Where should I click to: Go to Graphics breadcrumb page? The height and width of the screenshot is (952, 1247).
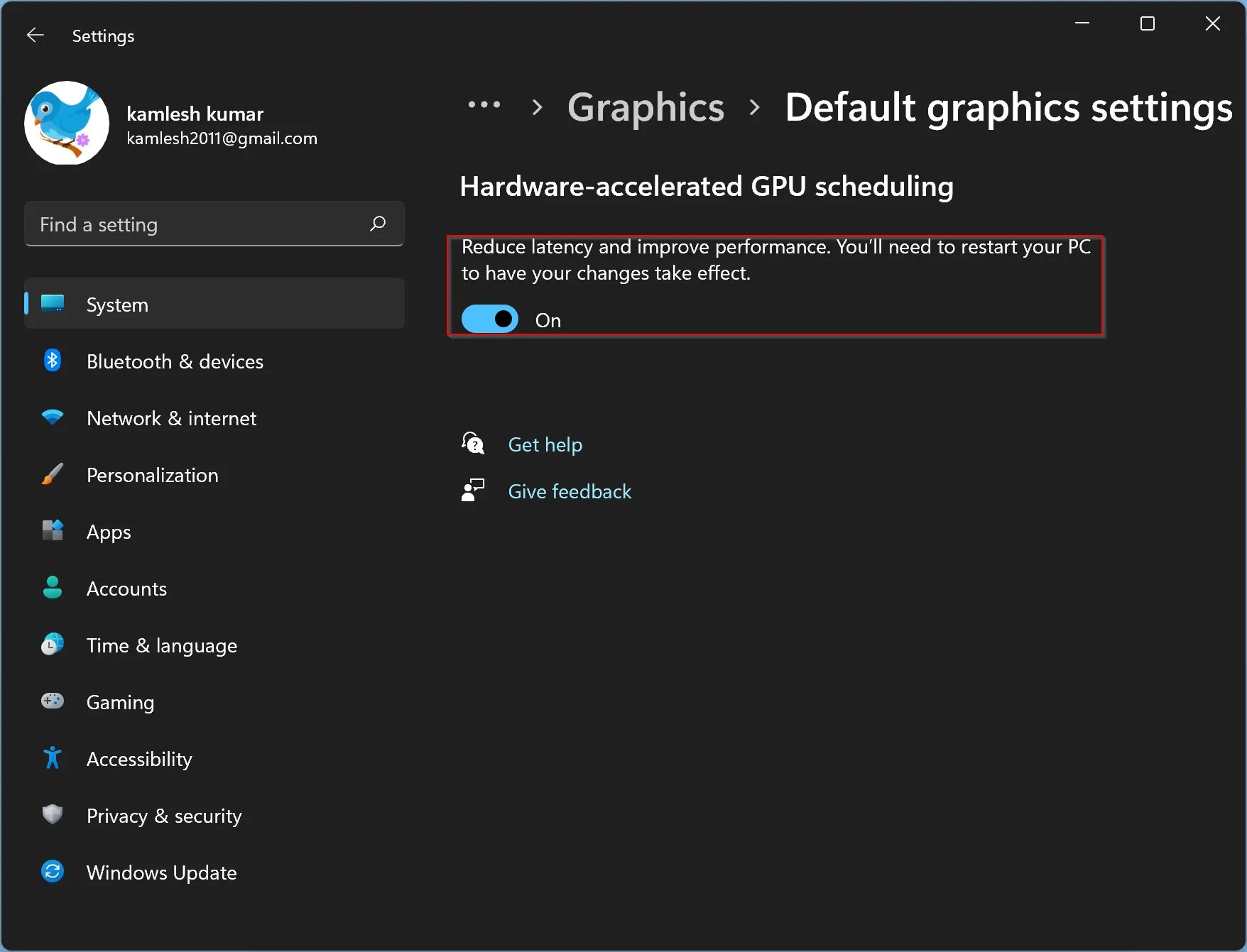646,107
